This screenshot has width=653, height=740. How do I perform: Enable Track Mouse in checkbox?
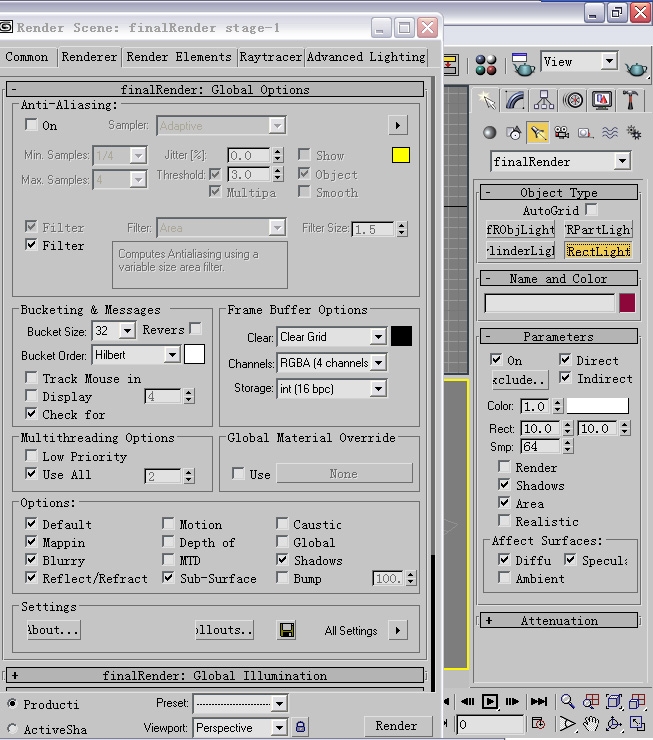(31, 378)
